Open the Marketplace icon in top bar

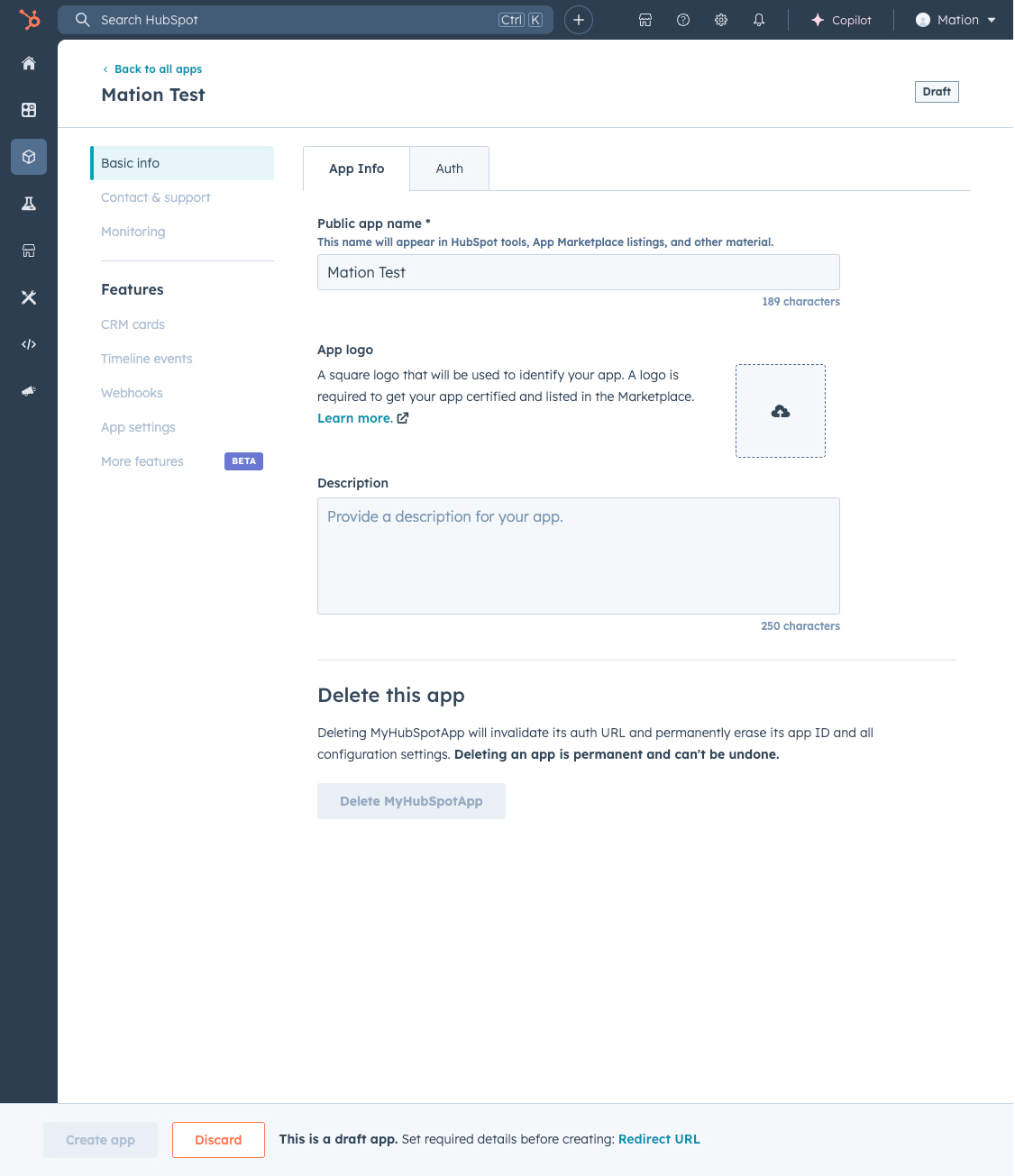645,20
